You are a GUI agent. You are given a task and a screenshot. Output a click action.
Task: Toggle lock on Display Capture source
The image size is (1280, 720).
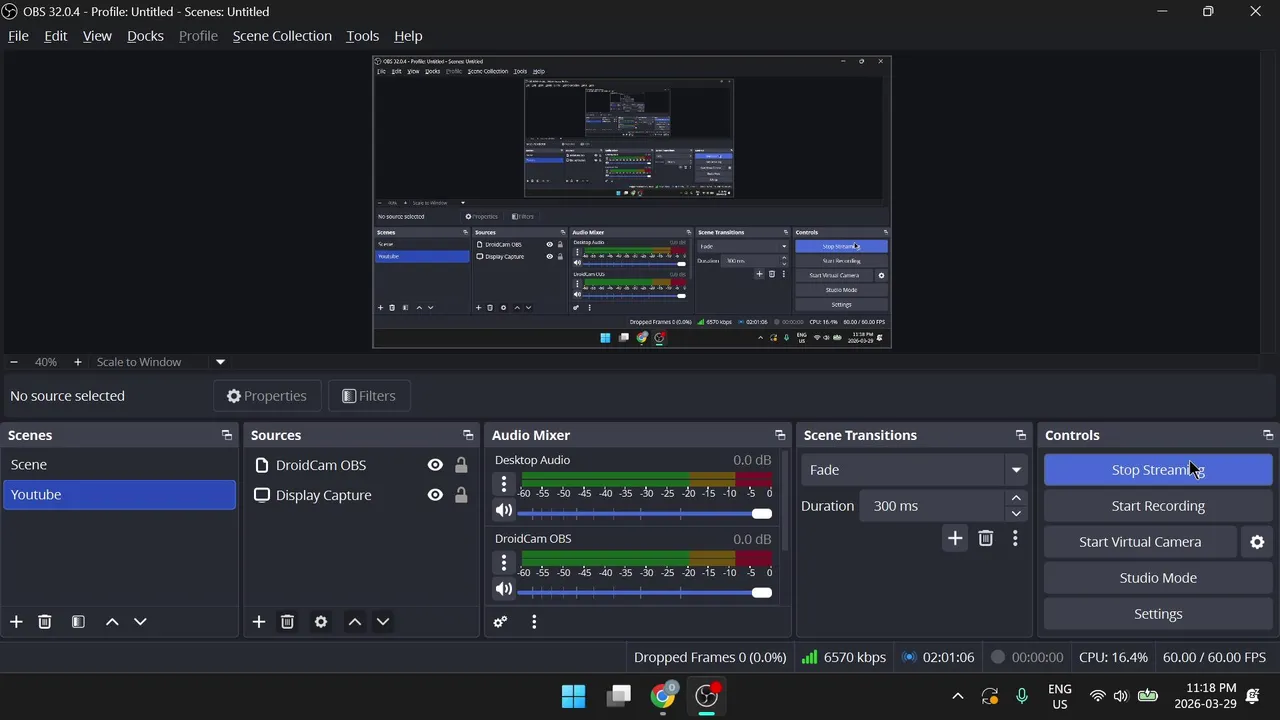coord(461,495)
